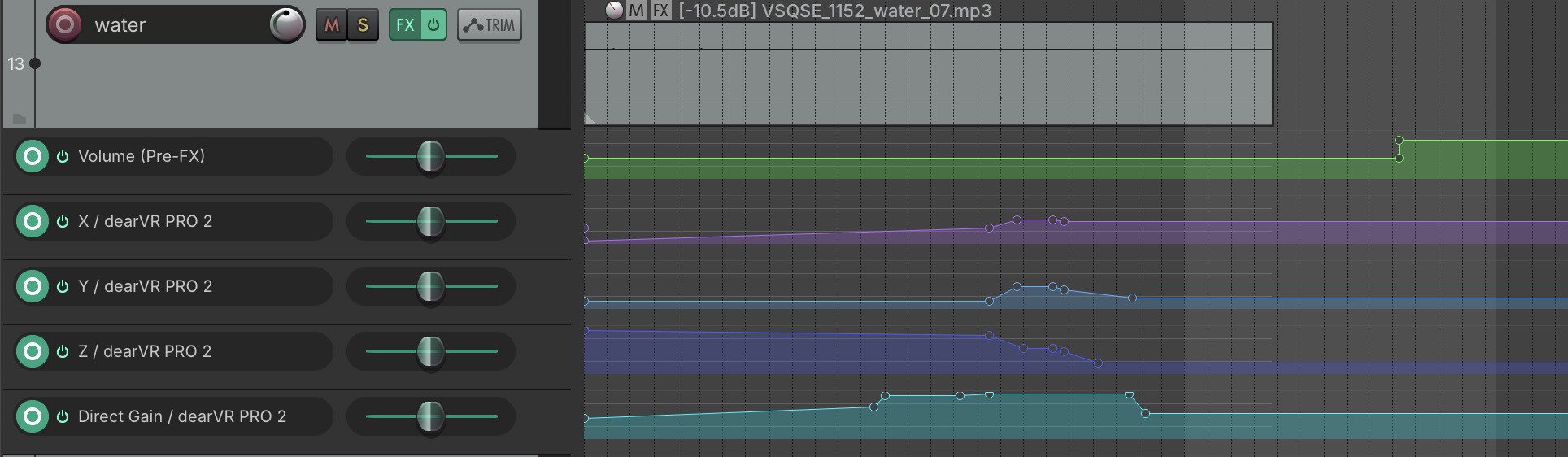Screen dimensions: 1568x457
Task: Arm the Direct Gain / dearVR PRO 2 envelope
Action: click(x=33, y=416)
